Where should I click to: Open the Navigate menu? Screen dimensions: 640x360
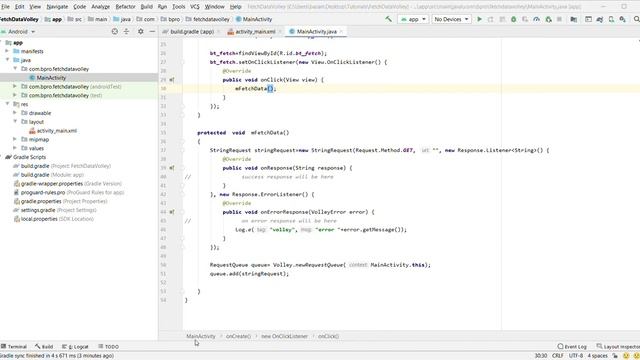tap(57, 7)
